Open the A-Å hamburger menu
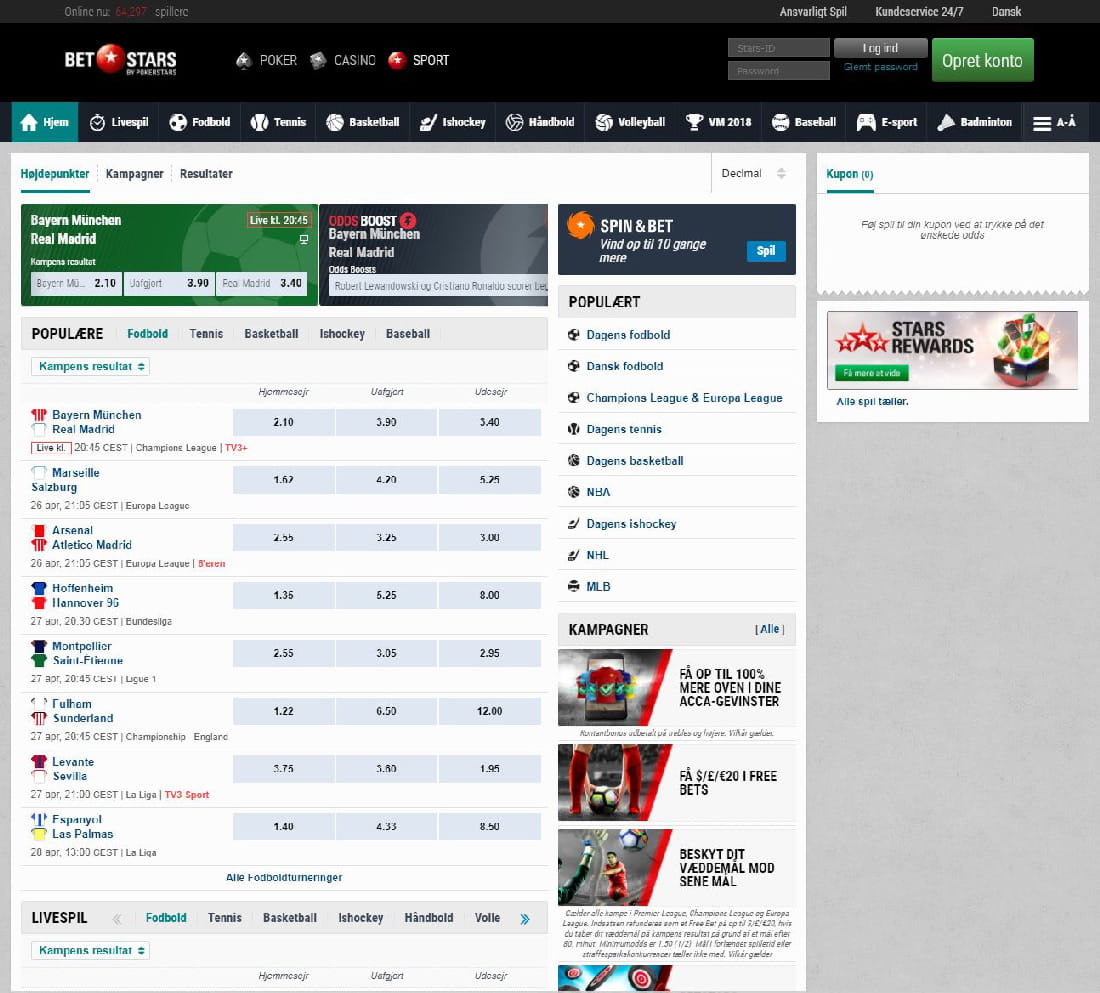Image resolution: width=1100 pixels, height=993 pixels. click(x=1054, y=122)
